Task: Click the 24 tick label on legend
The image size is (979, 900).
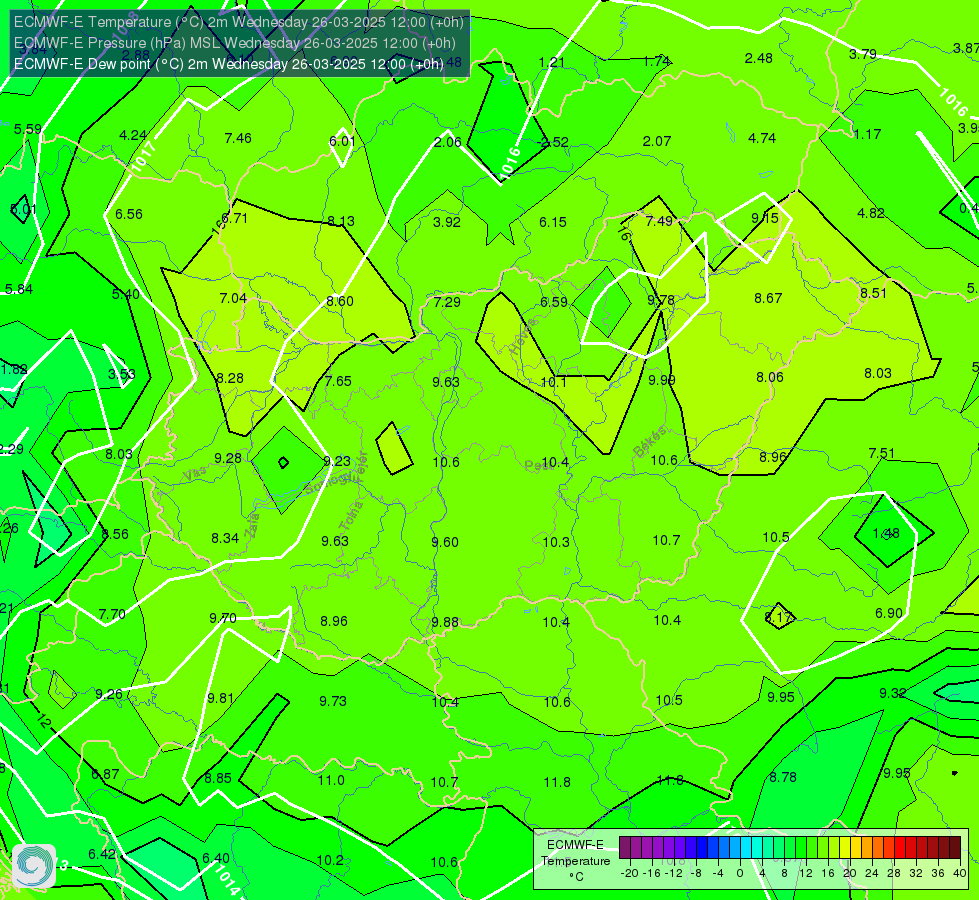Action: point(872,873)
